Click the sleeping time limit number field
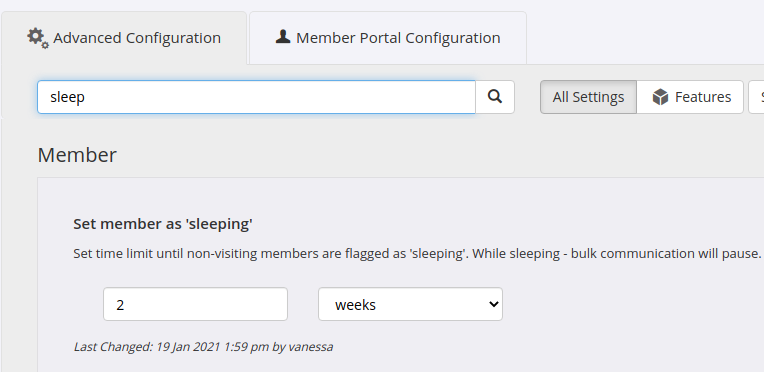 (x=195, y=304)
